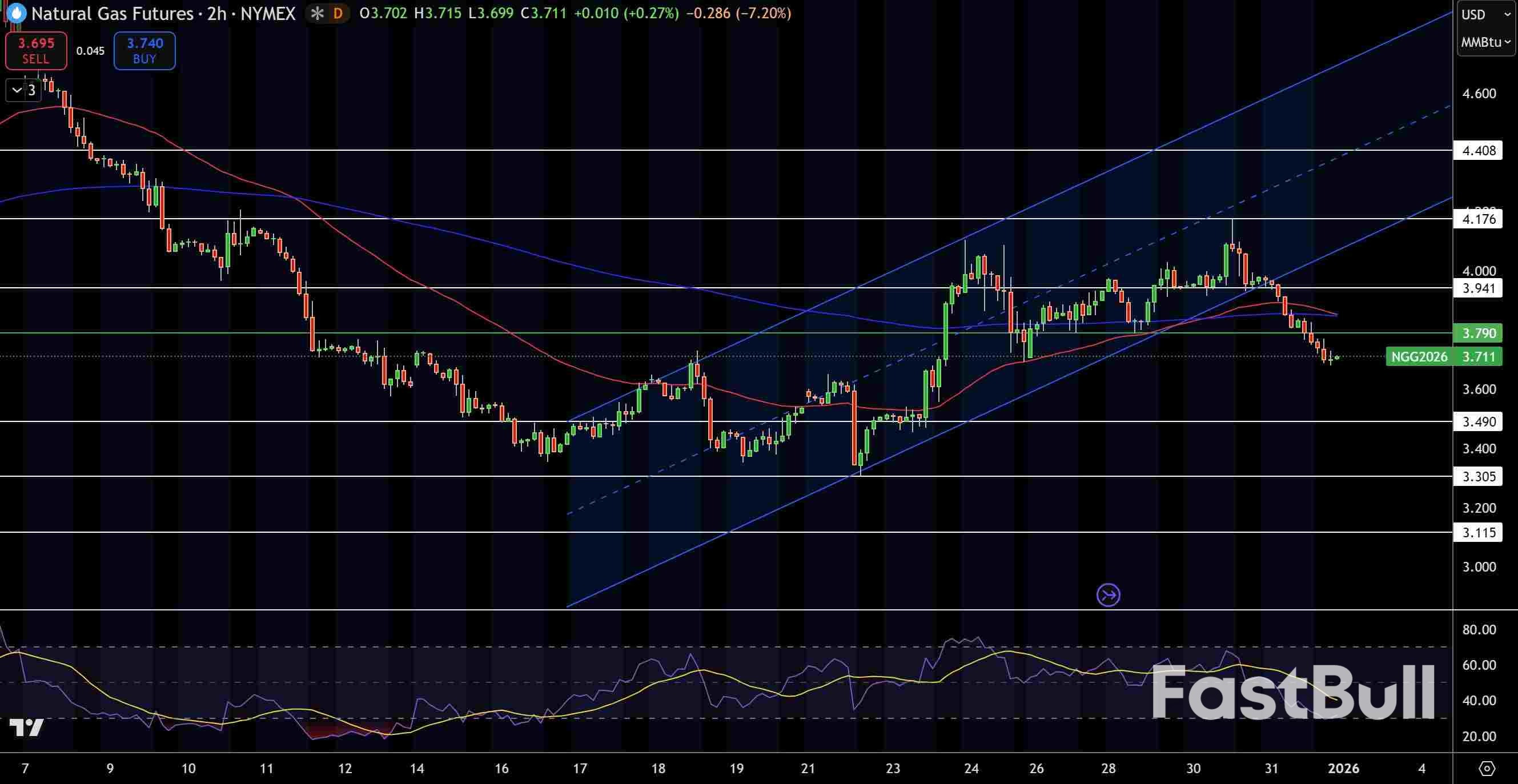
Task: Click the snowflake market status icon
Action: 318,13
